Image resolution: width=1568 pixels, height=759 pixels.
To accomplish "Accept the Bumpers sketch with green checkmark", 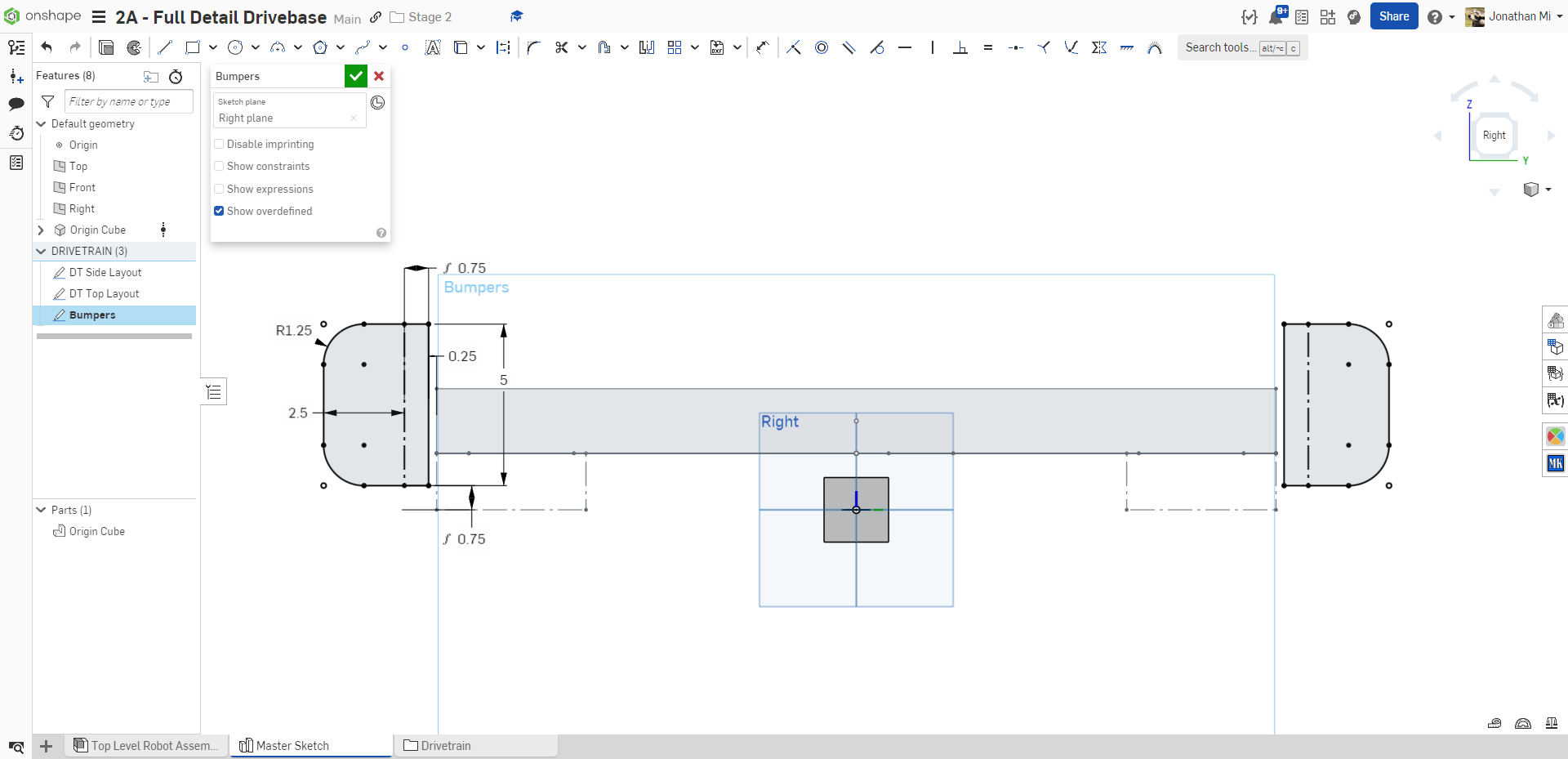I will tap(355, 76).
